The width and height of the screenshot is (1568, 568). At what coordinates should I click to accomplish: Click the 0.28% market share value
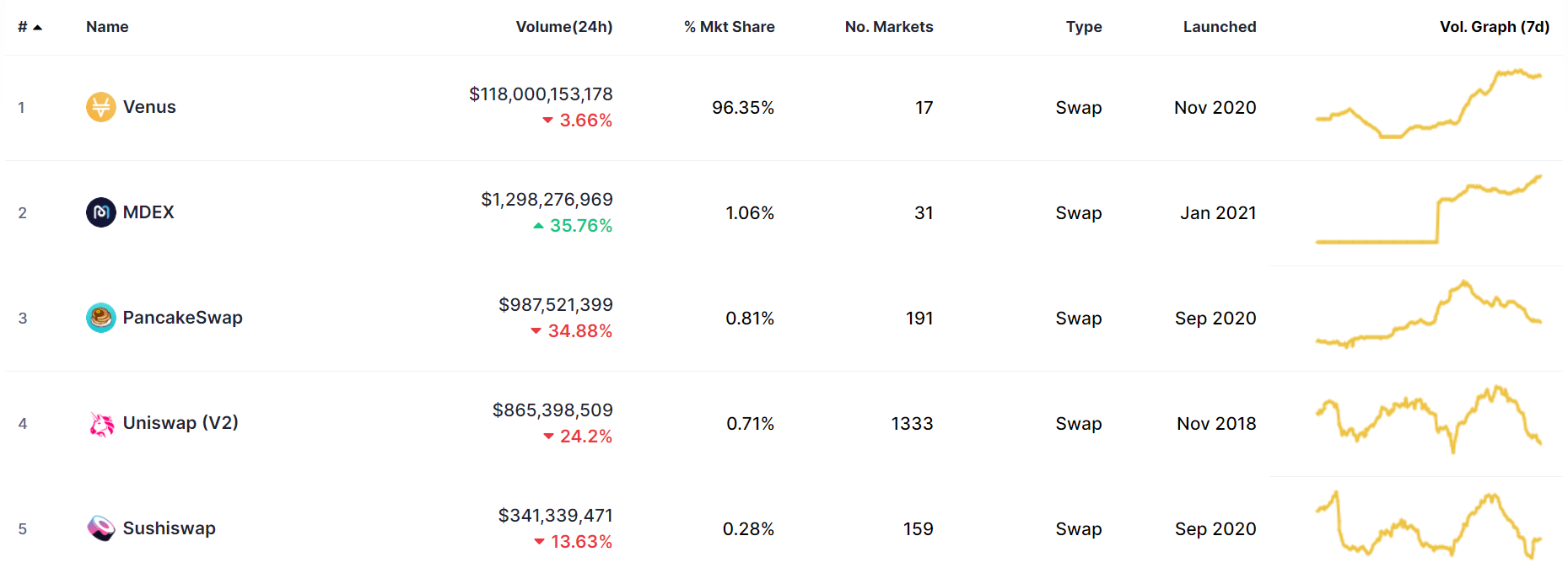[x=748, y=529]
